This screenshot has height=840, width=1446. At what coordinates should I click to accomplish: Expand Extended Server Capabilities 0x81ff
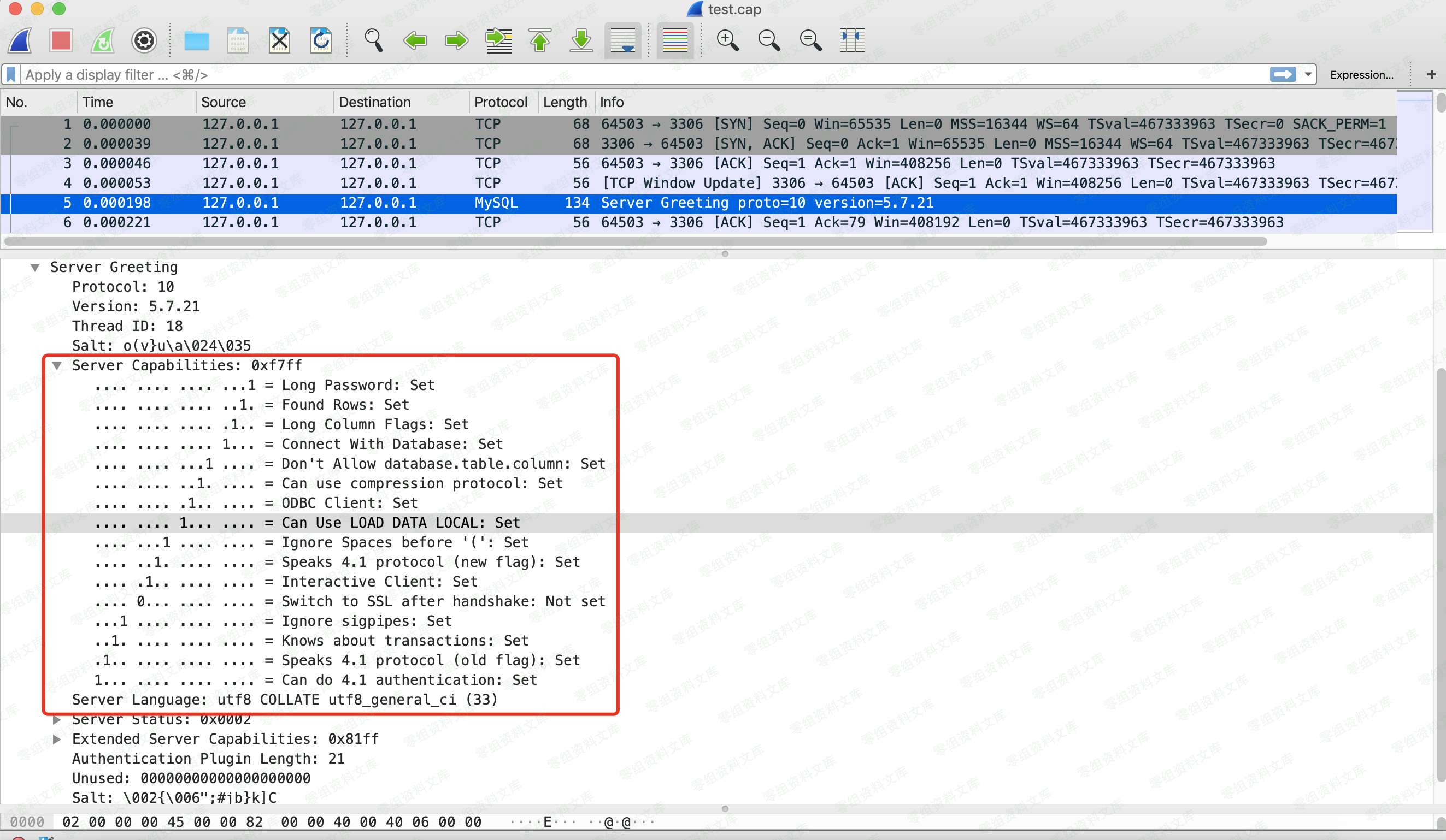[57, 739]
